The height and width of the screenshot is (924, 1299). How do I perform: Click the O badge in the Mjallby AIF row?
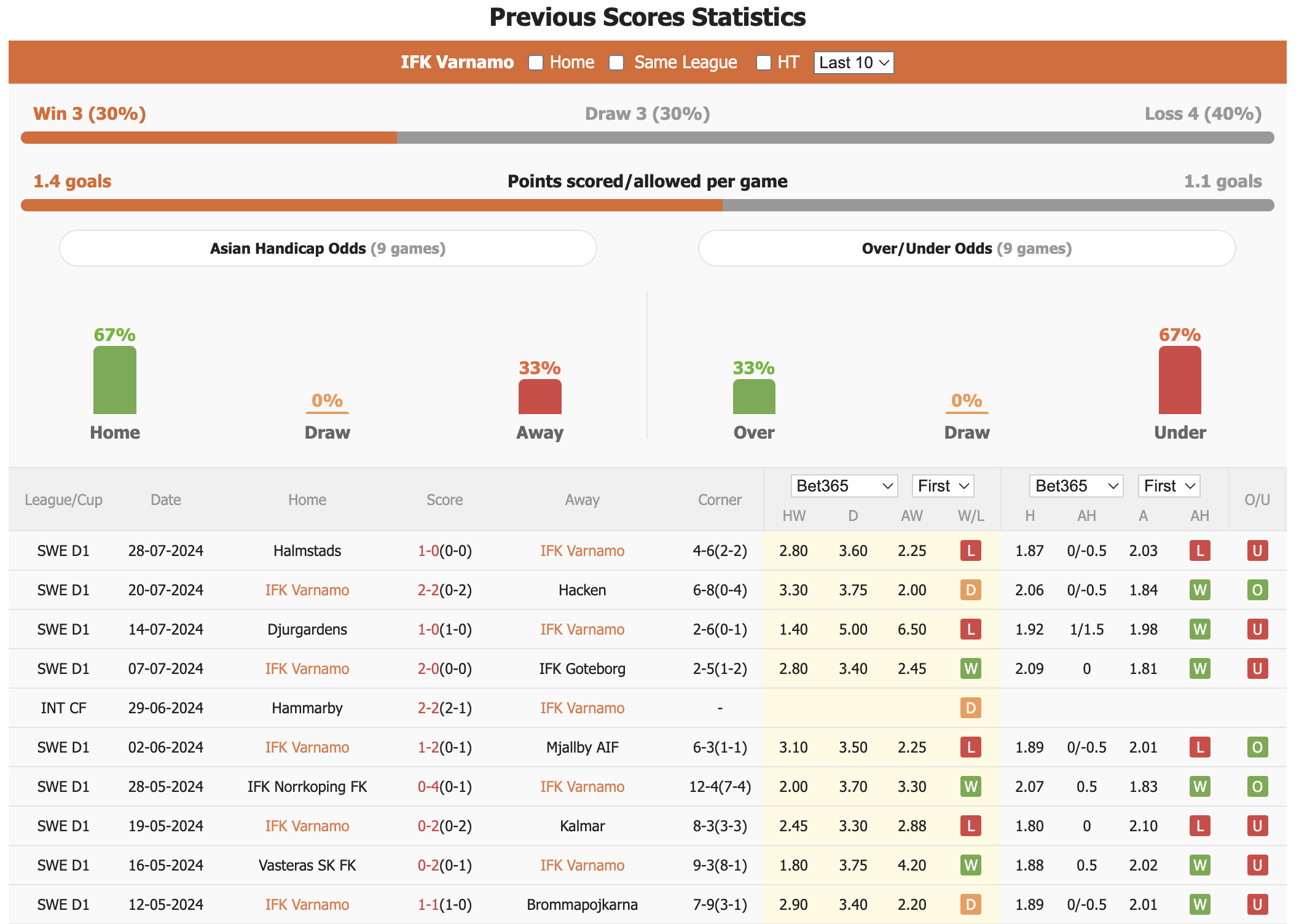[1257, 747]
